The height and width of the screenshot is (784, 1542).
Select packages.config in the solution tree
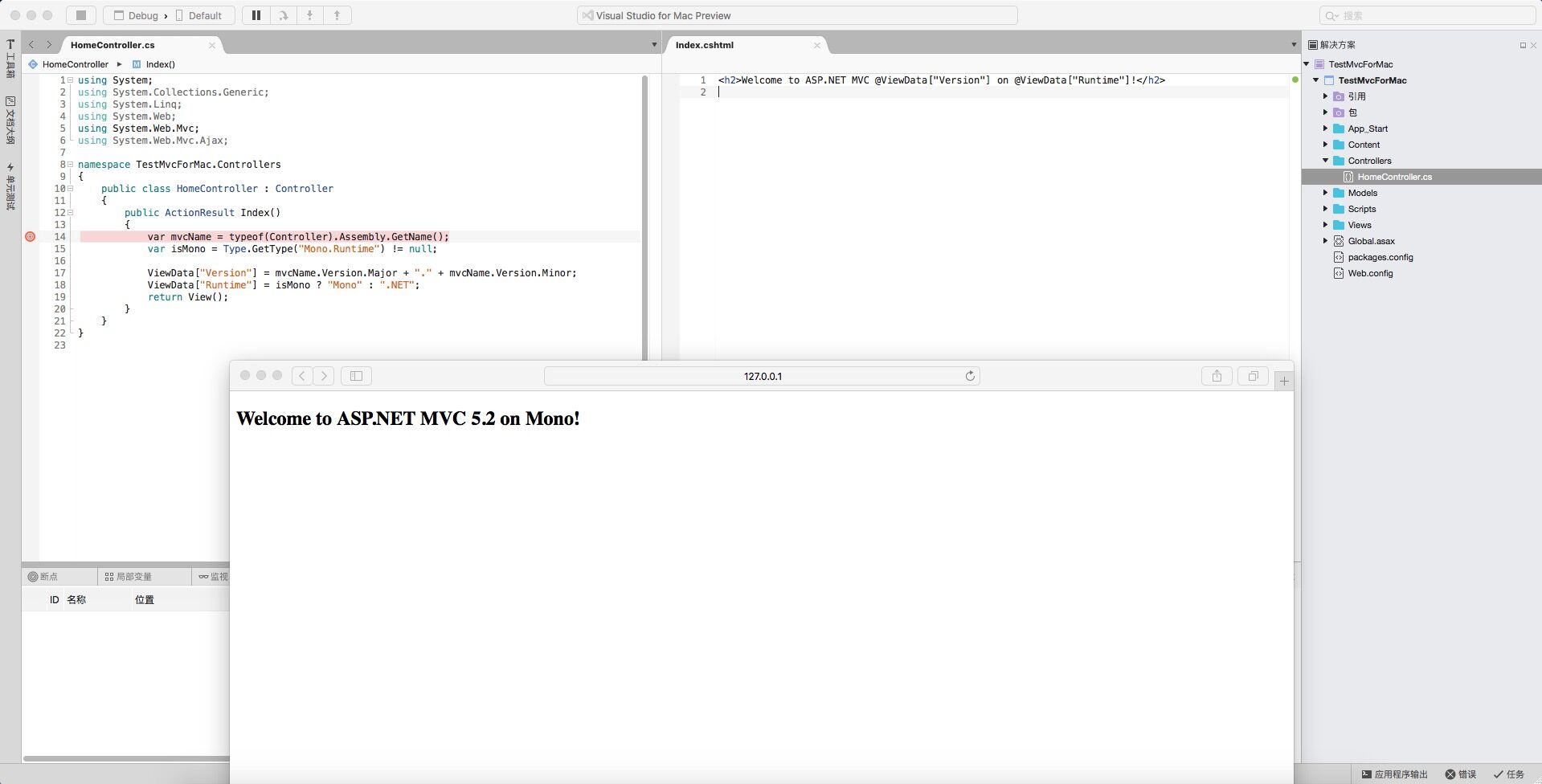[x=1380, y=257]
